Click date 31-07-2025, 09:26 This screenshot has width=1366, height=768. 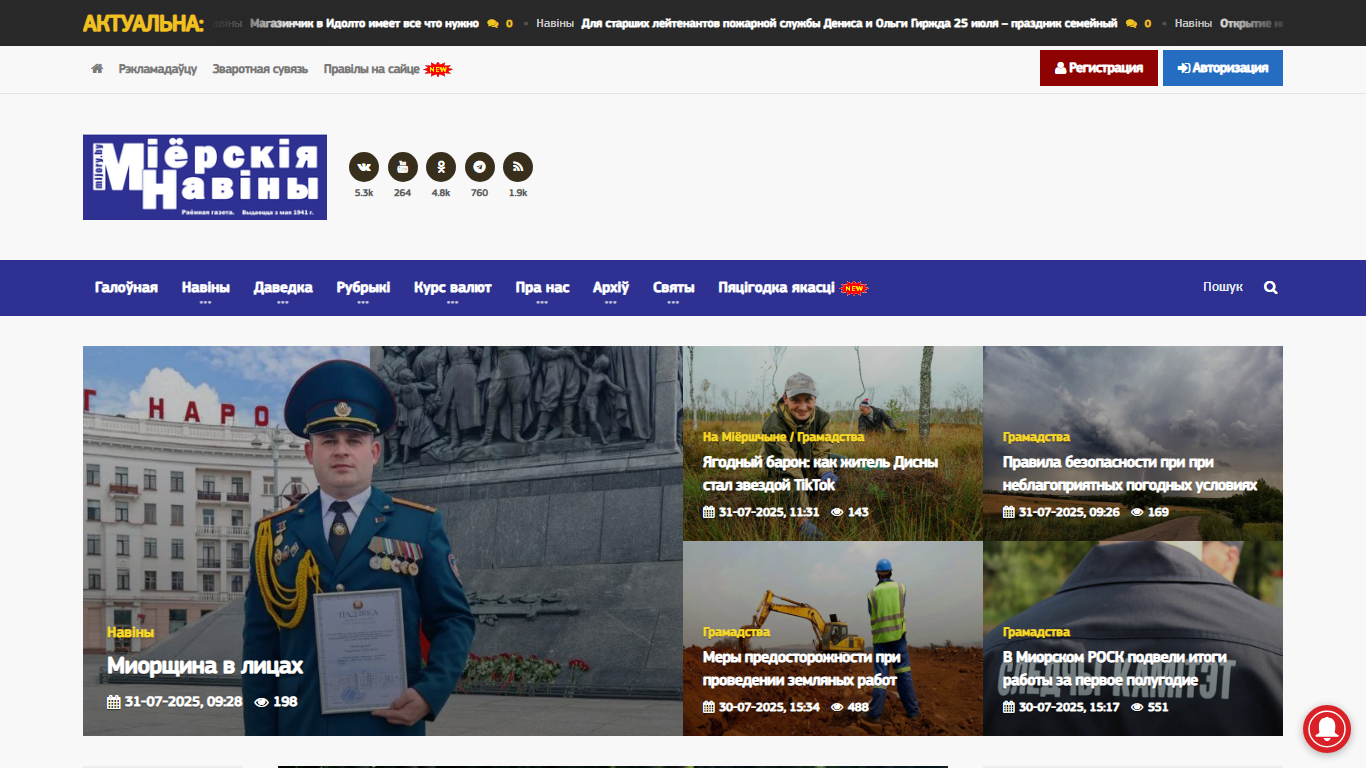click(x=1061, y=512)
